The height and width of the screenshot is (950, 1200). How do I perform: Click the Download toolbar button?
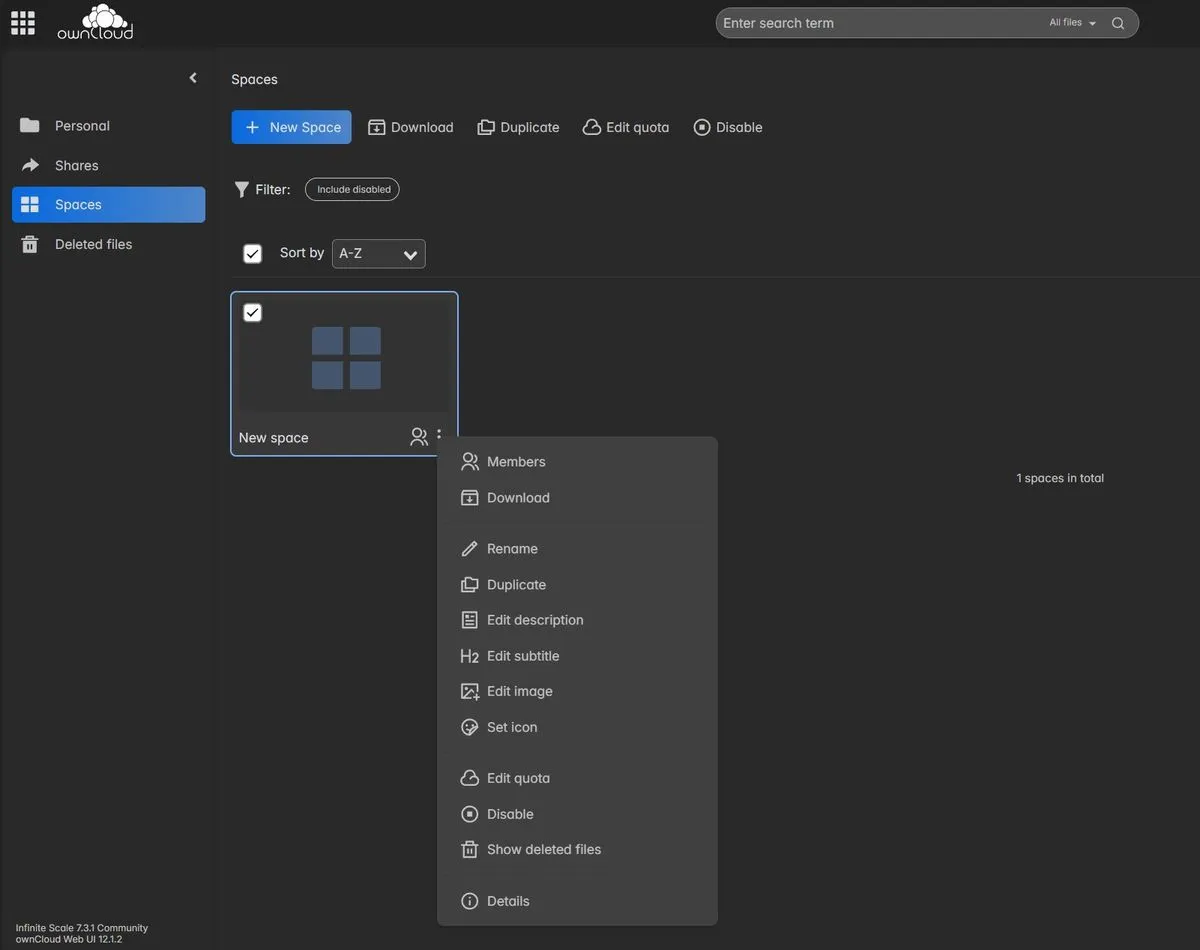[410, 127]
